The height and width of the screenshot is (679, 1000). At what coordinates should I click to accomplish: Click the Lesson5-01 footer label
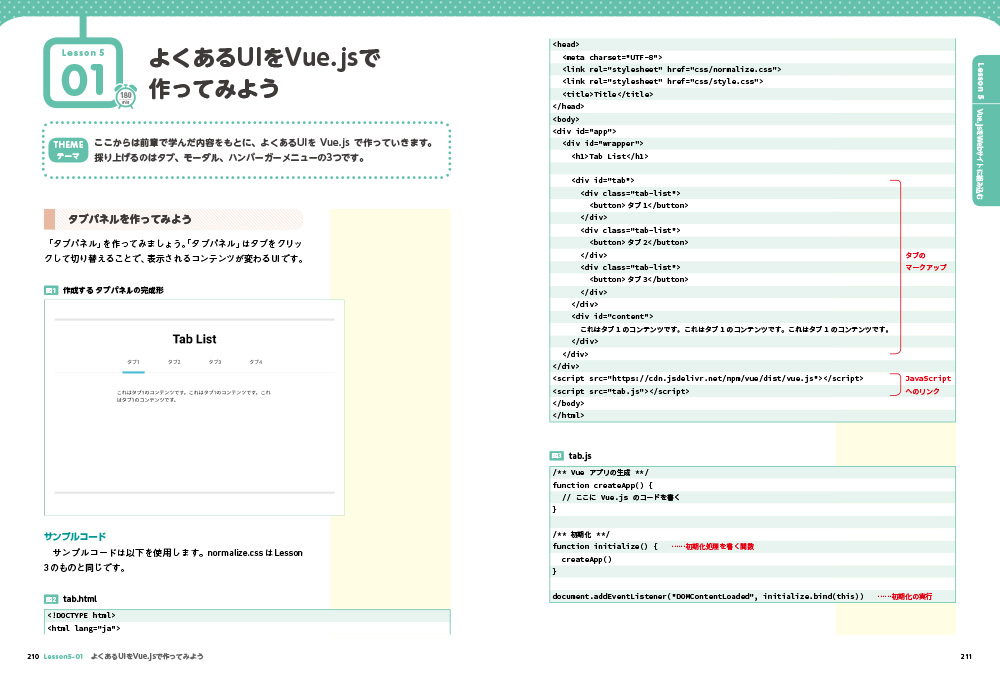(x=63, y=656)
